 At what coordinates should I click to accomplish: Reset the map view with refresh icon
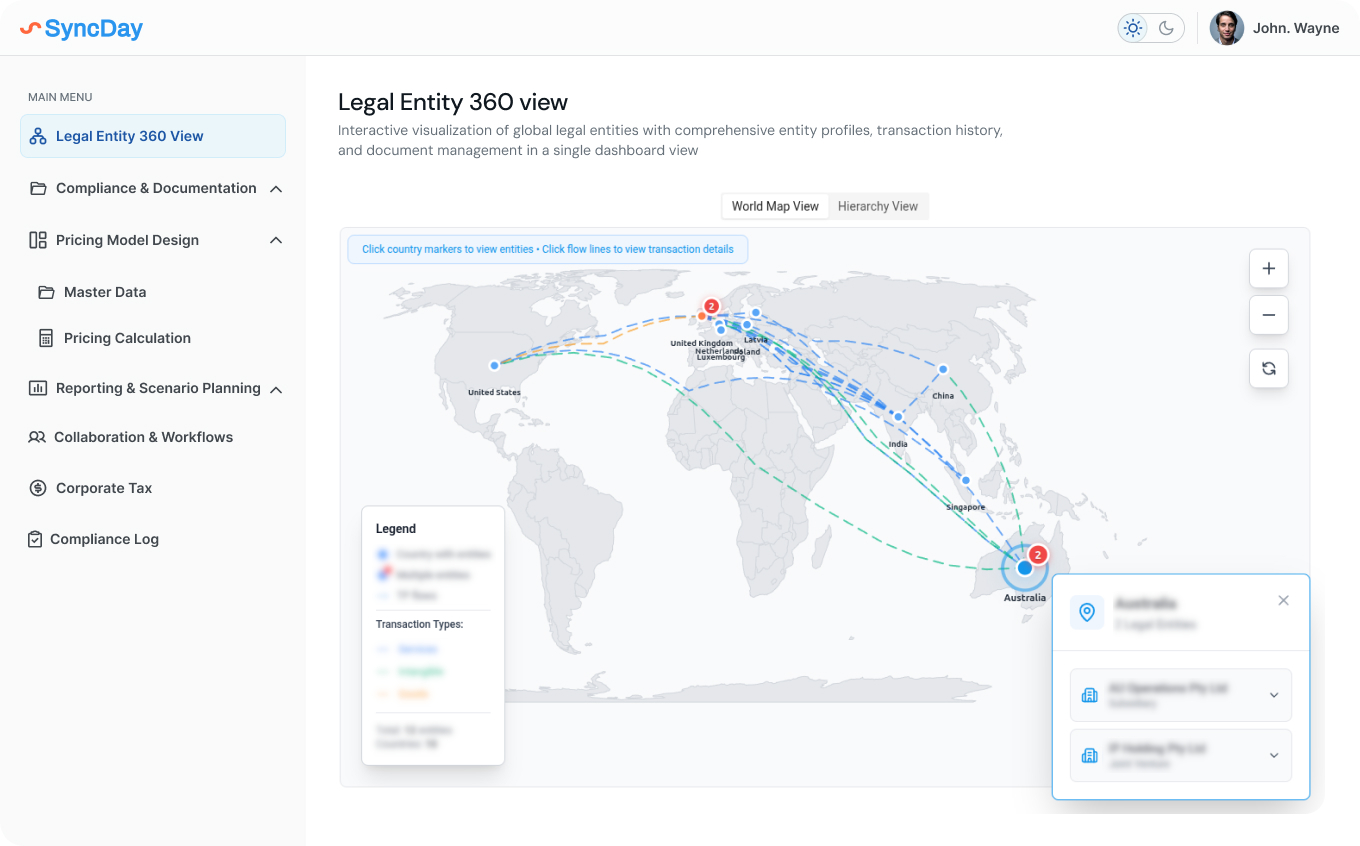(1268, 368)
